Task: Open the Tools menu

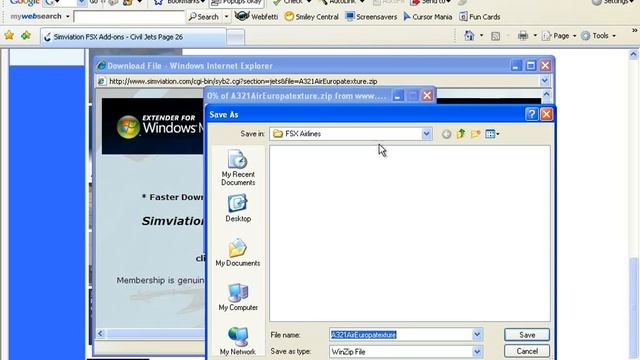Action: [598, 36]
